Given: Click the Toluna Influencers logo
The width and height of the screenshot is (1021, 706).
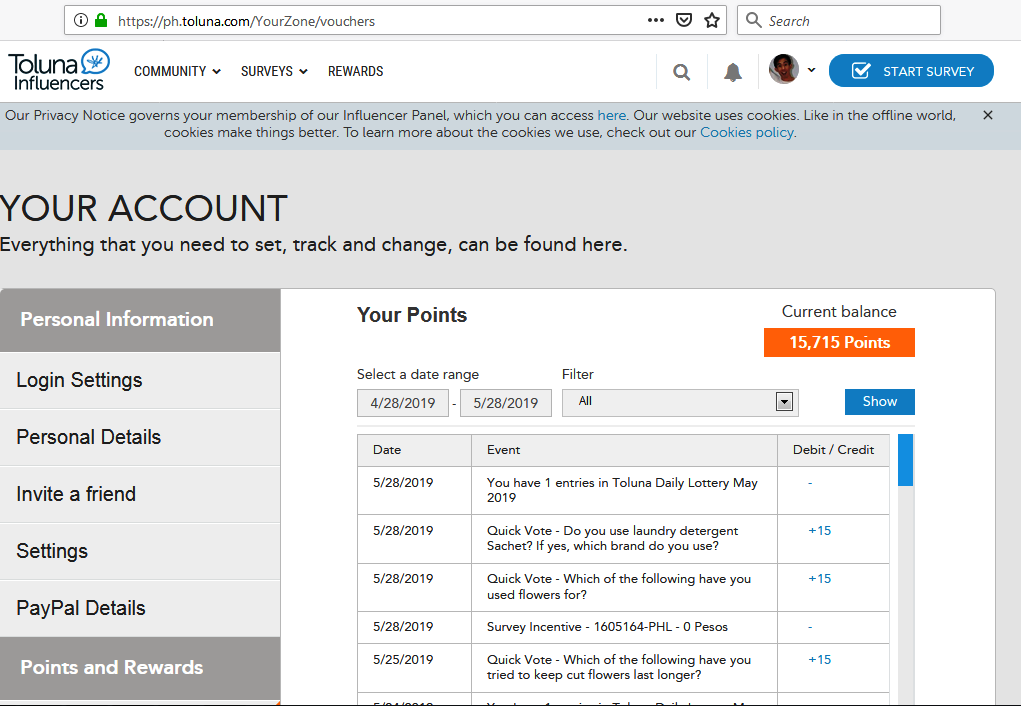Looking at the screenshot, I should click(x=59, y=70).
